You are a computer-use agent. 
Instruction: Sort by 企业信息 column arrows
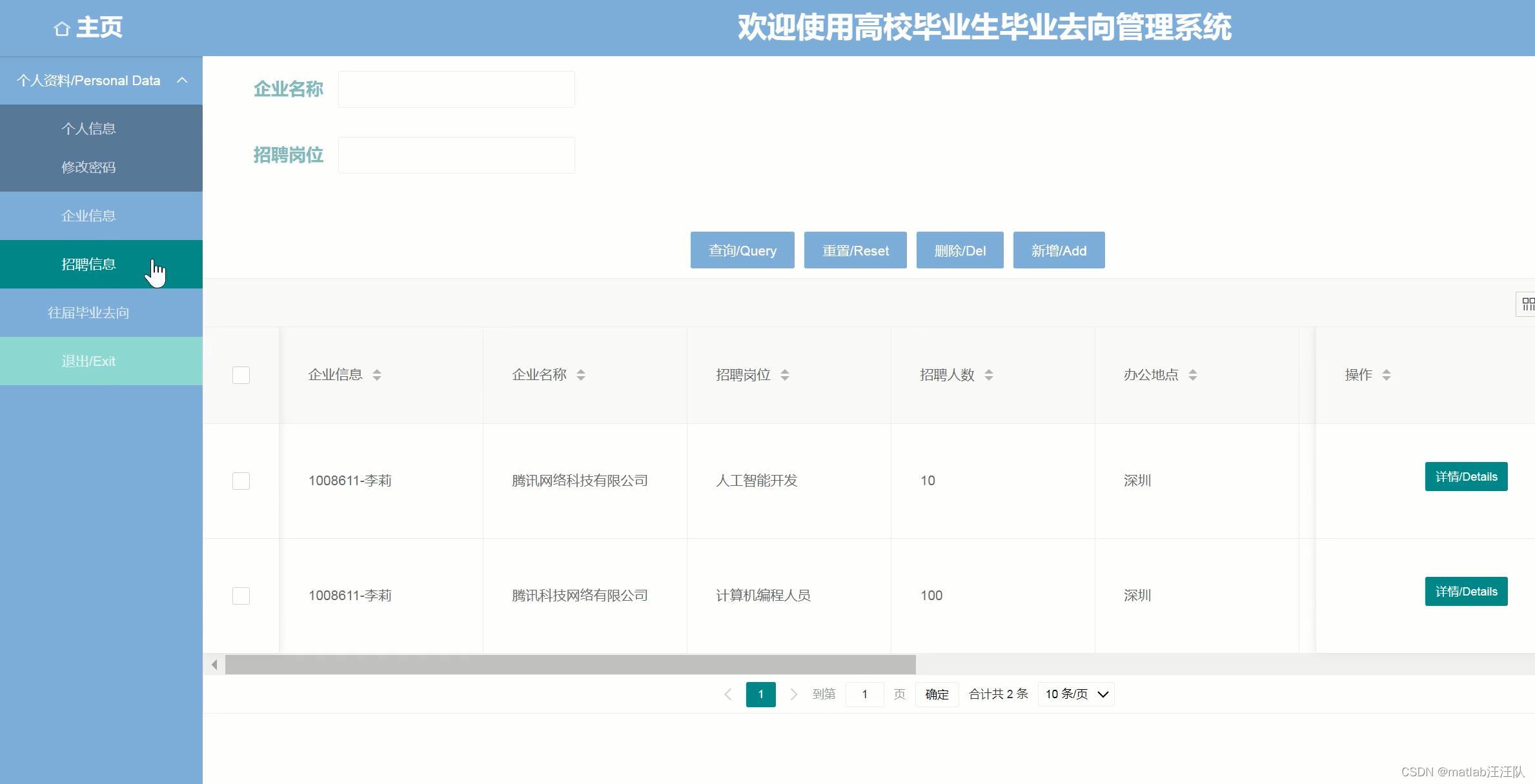tap(377, 375)
